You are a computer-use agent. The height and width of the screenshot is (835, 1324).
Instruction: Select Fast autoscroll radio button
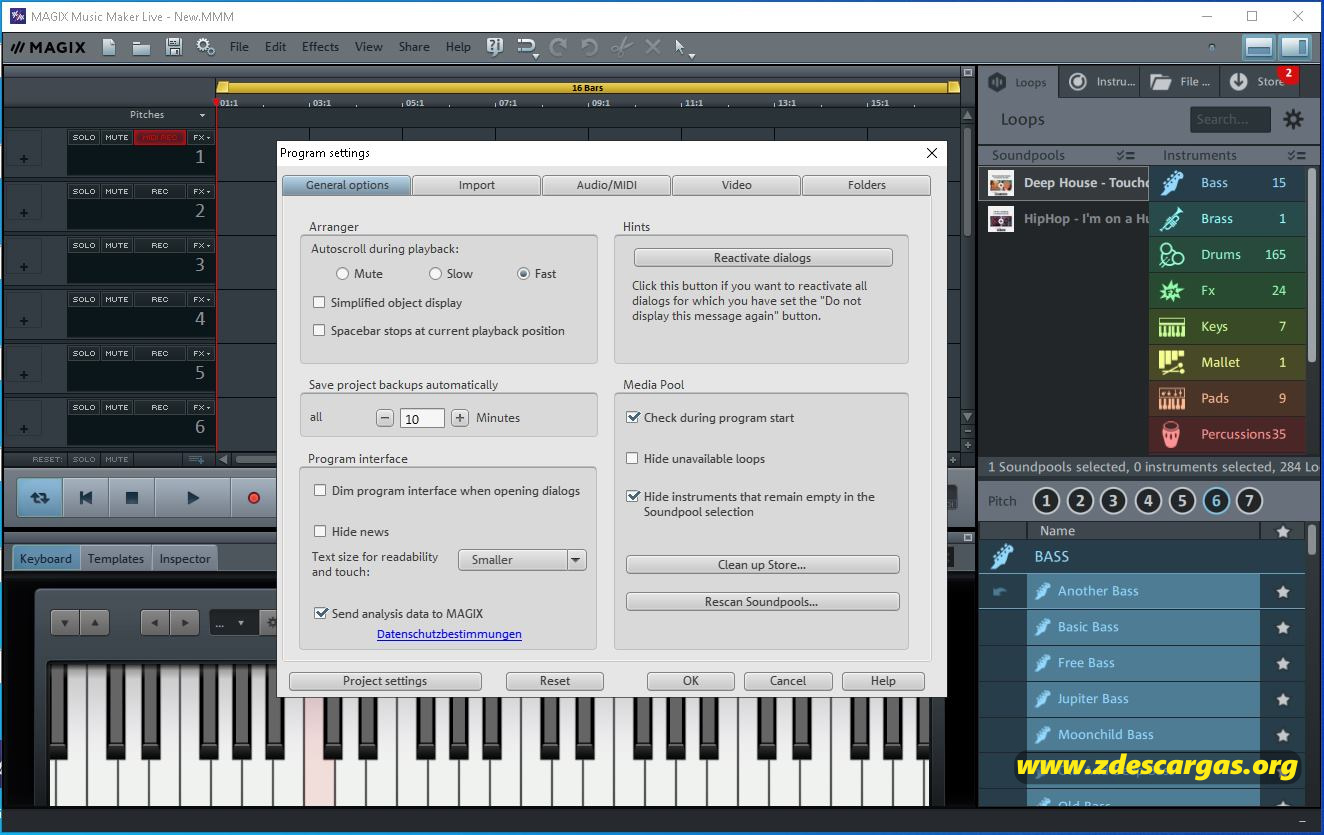(523, 274)
